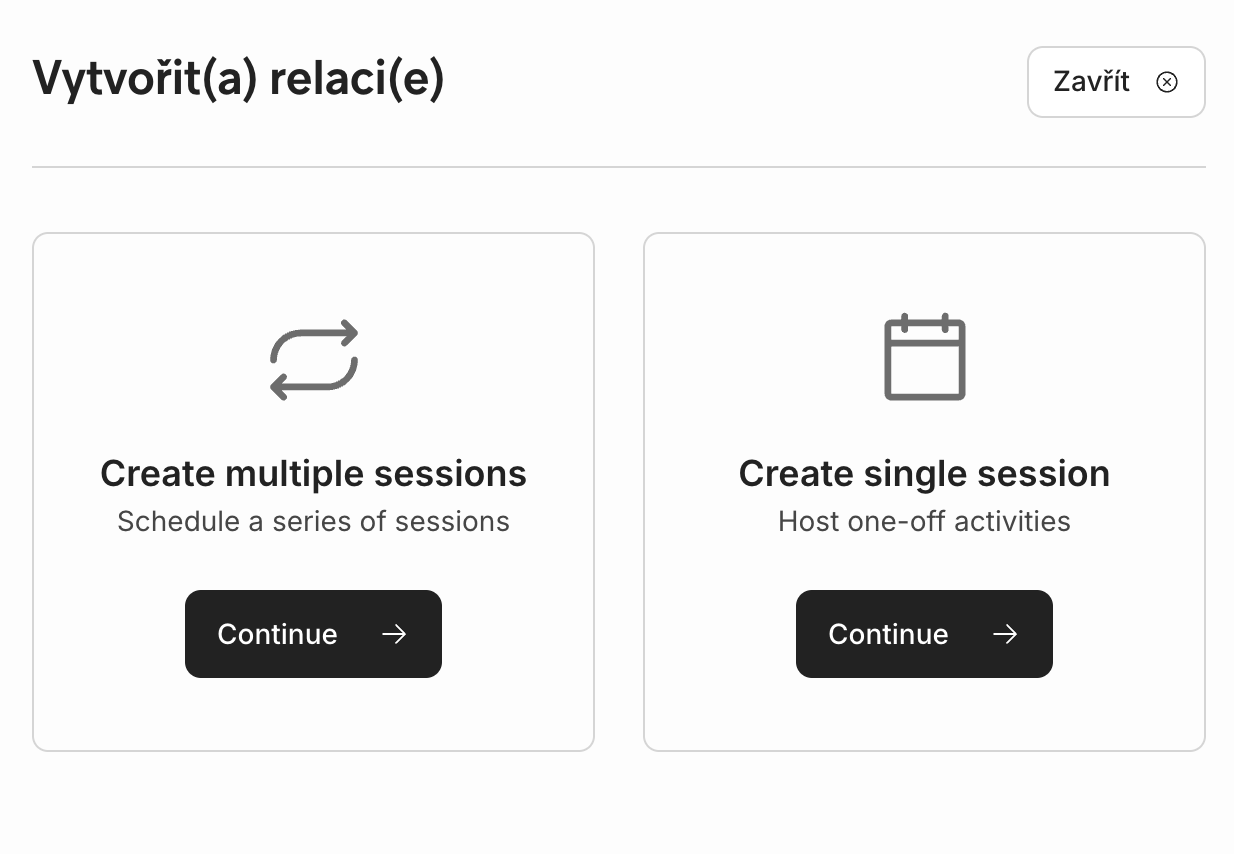1234x854 pixels.
Task: Continue with creating a single session
Action: coord(924,634)
